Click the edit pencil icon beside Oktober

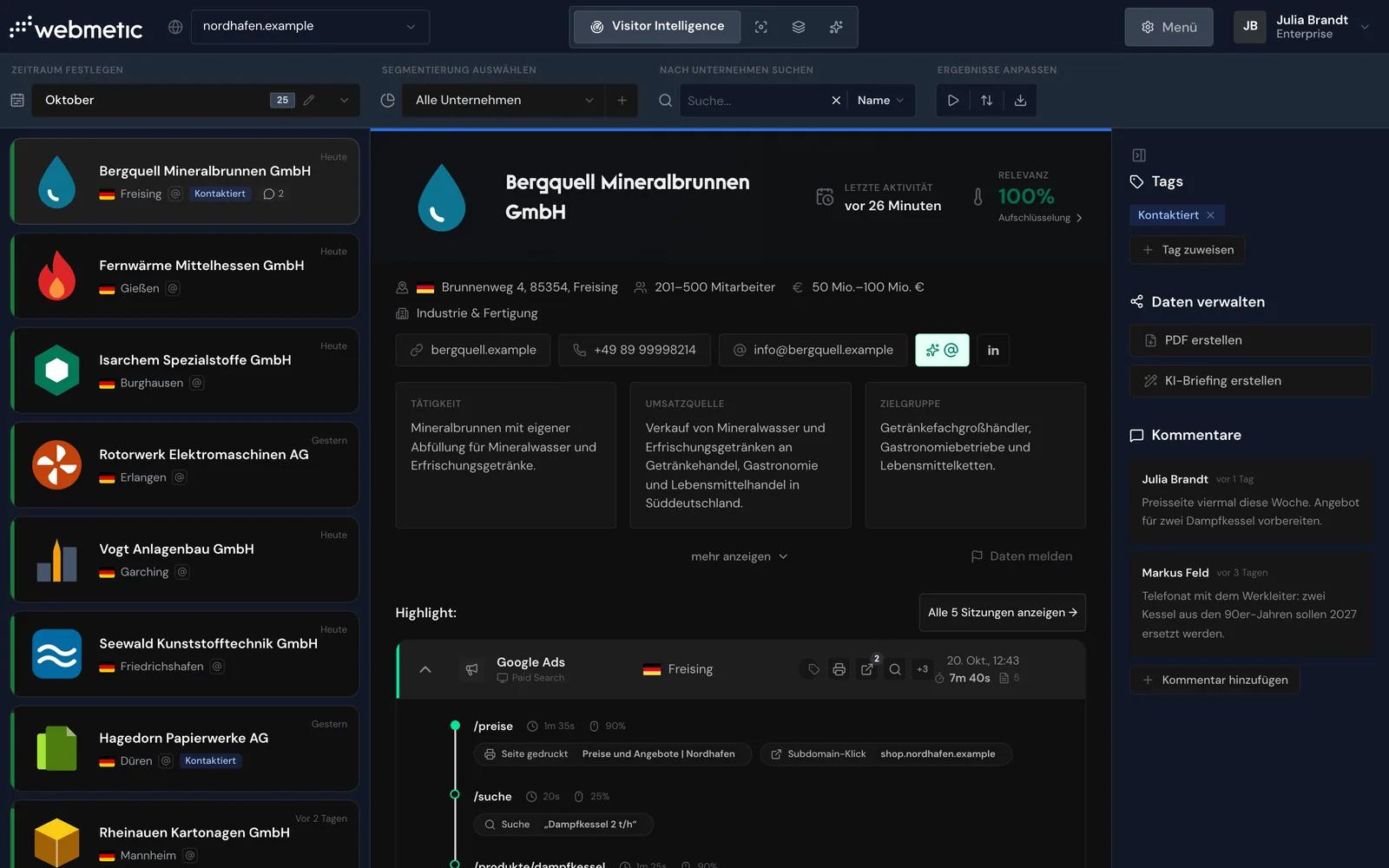point(309,101)
